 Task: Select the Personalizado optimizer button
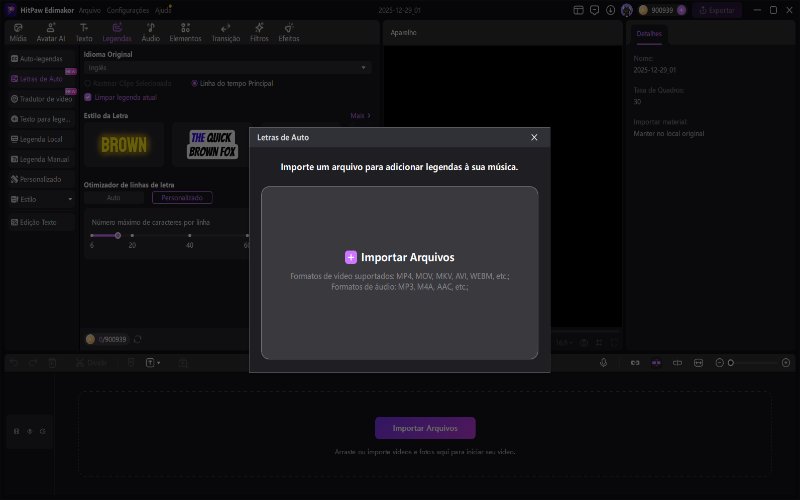(188, 198)
